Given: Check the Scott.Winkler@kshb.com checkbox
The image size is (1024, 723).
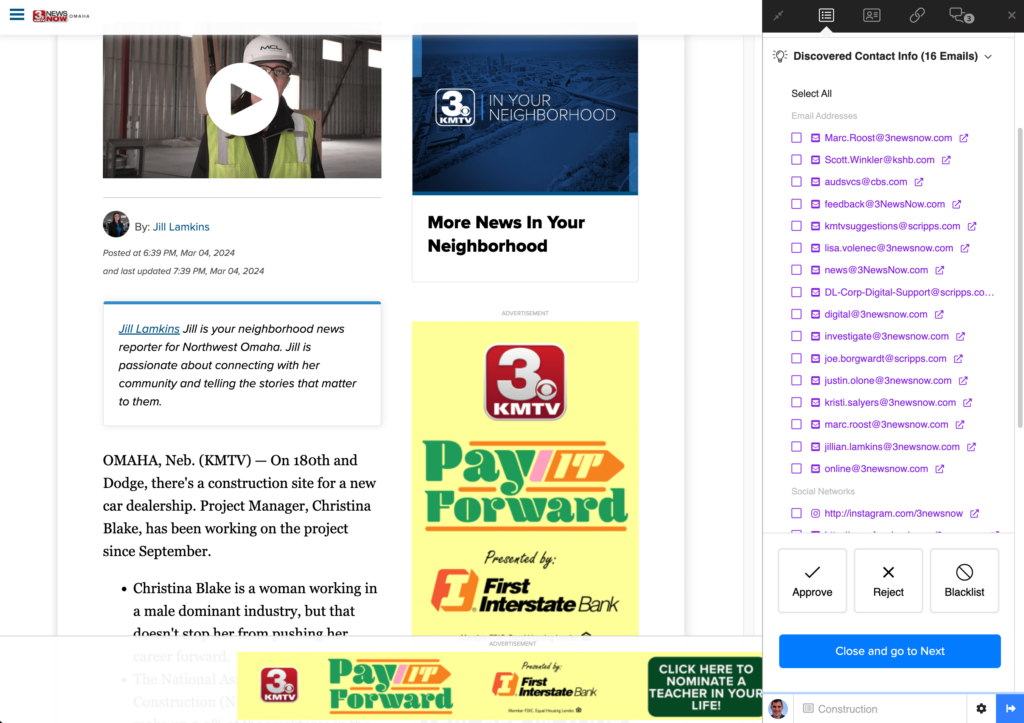Looking at the screenshot, I should tap(796, 159).
